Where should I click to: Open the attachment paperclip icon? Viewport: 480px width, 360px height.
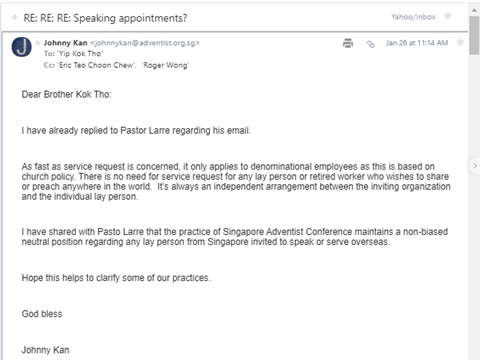coord(370,44)
